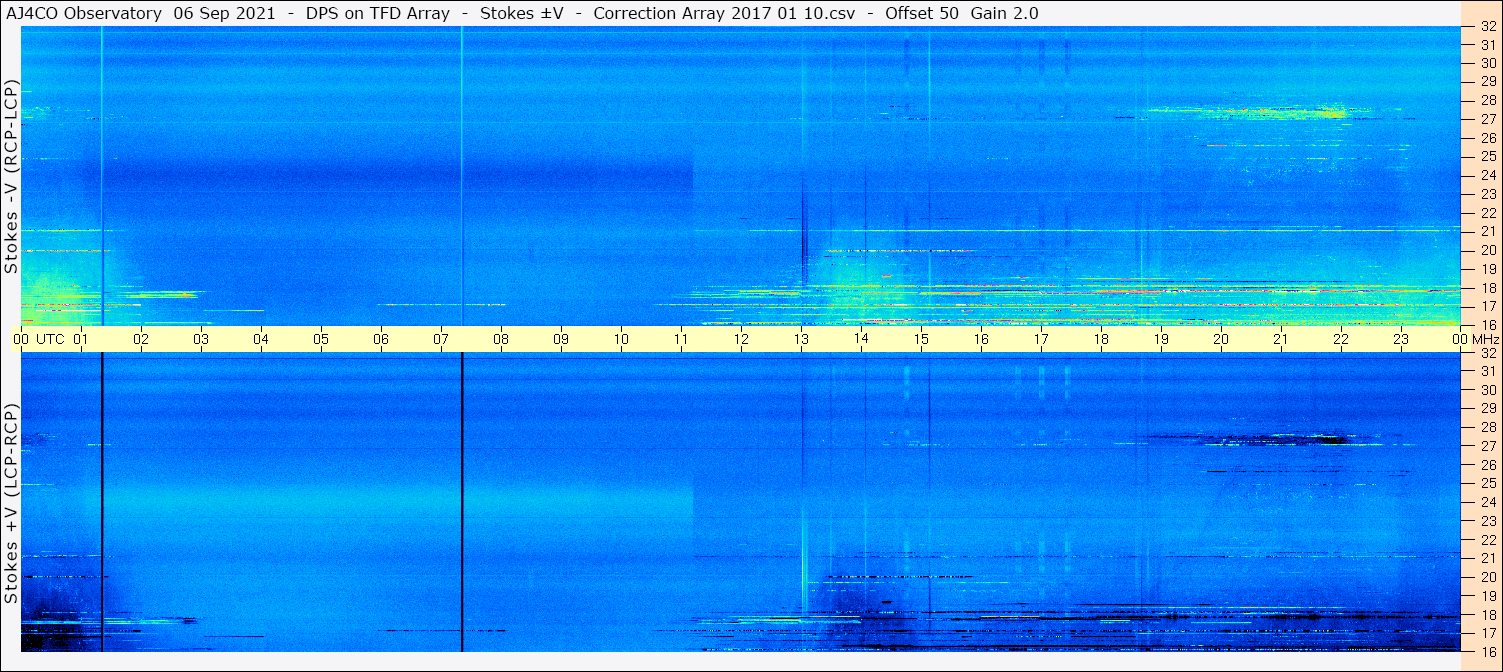Select the 19 MHz label of the Stokes +V panel
This screenshot has width=1503, height=672.
[x=1488, y=596]
